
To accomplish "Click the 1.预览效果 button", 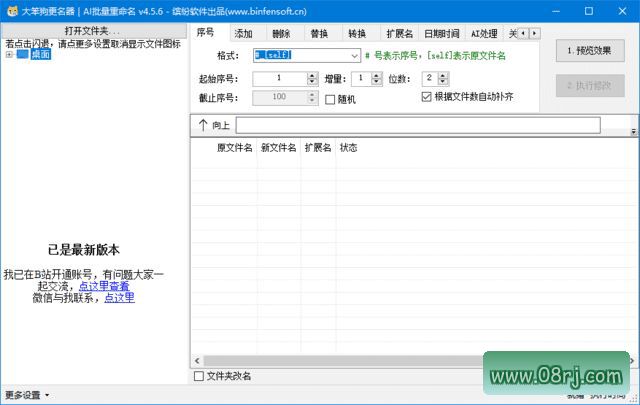I will coord(590,51).
